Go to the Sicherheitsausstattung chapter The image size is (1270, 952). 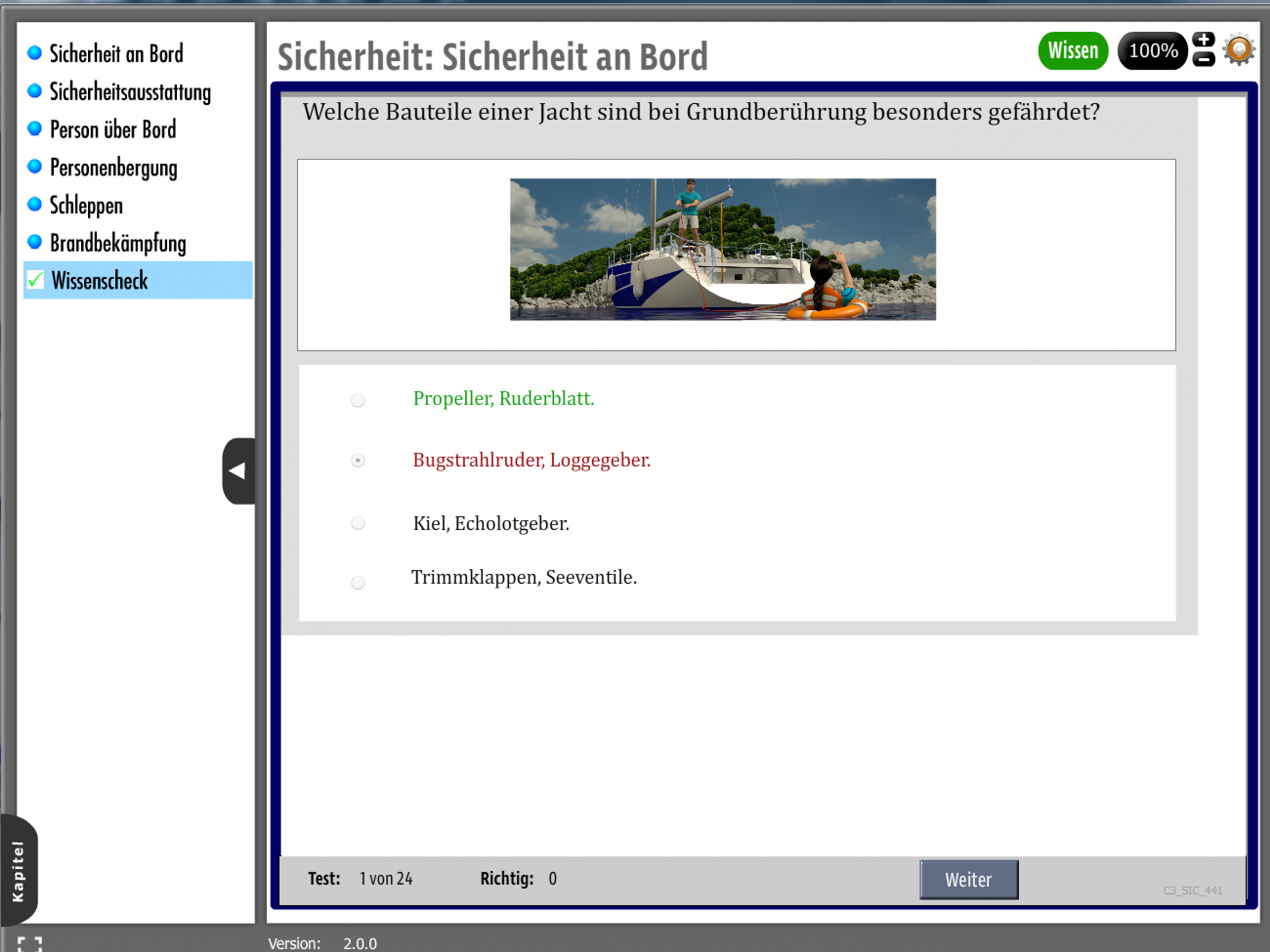pos(130,92)
